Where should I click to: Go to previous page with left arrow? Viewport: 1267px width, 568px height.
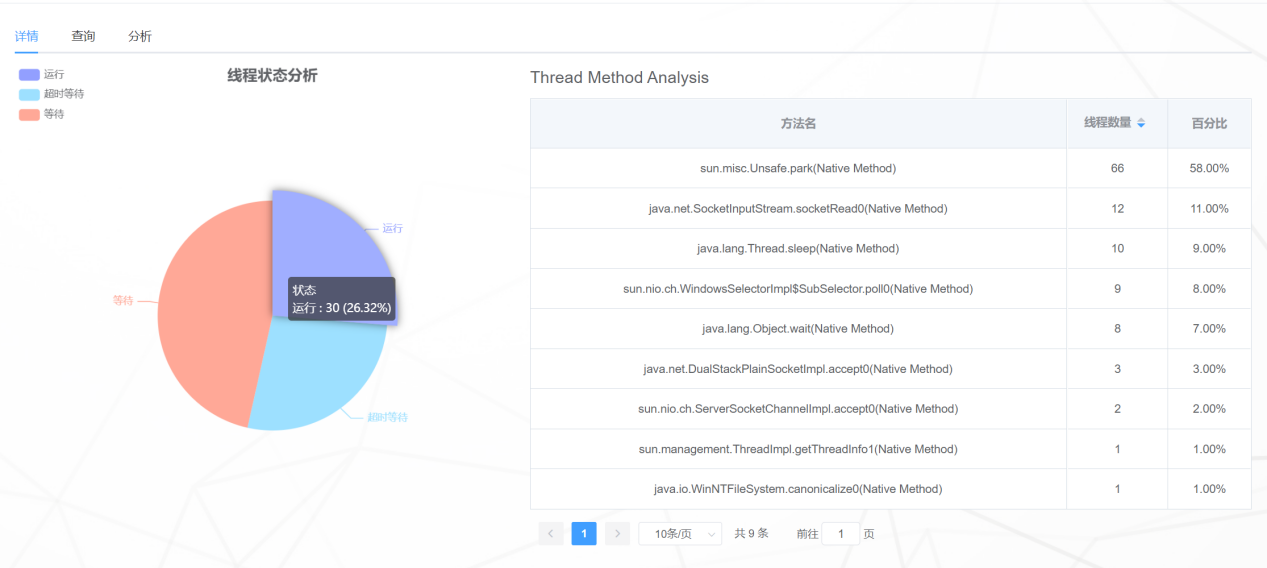click(x=551, y=534)
